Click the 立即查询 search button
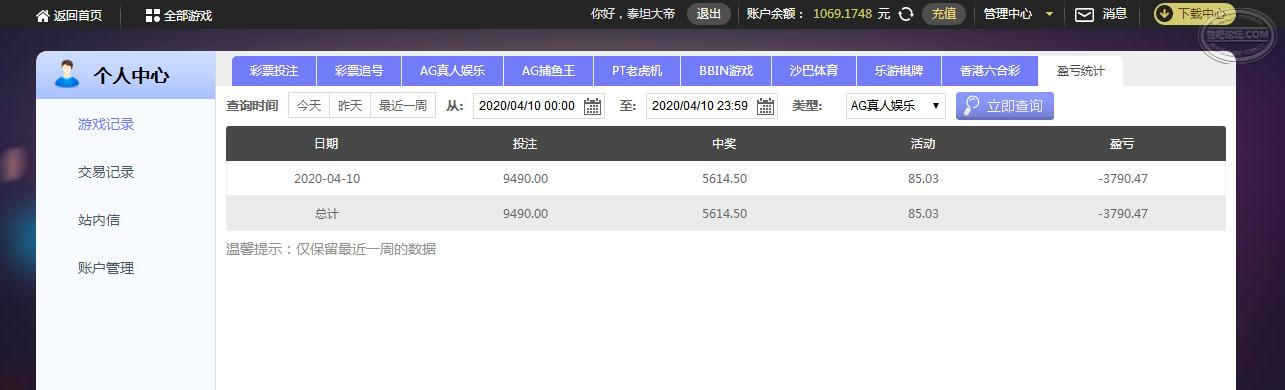 pos(1004,106)
